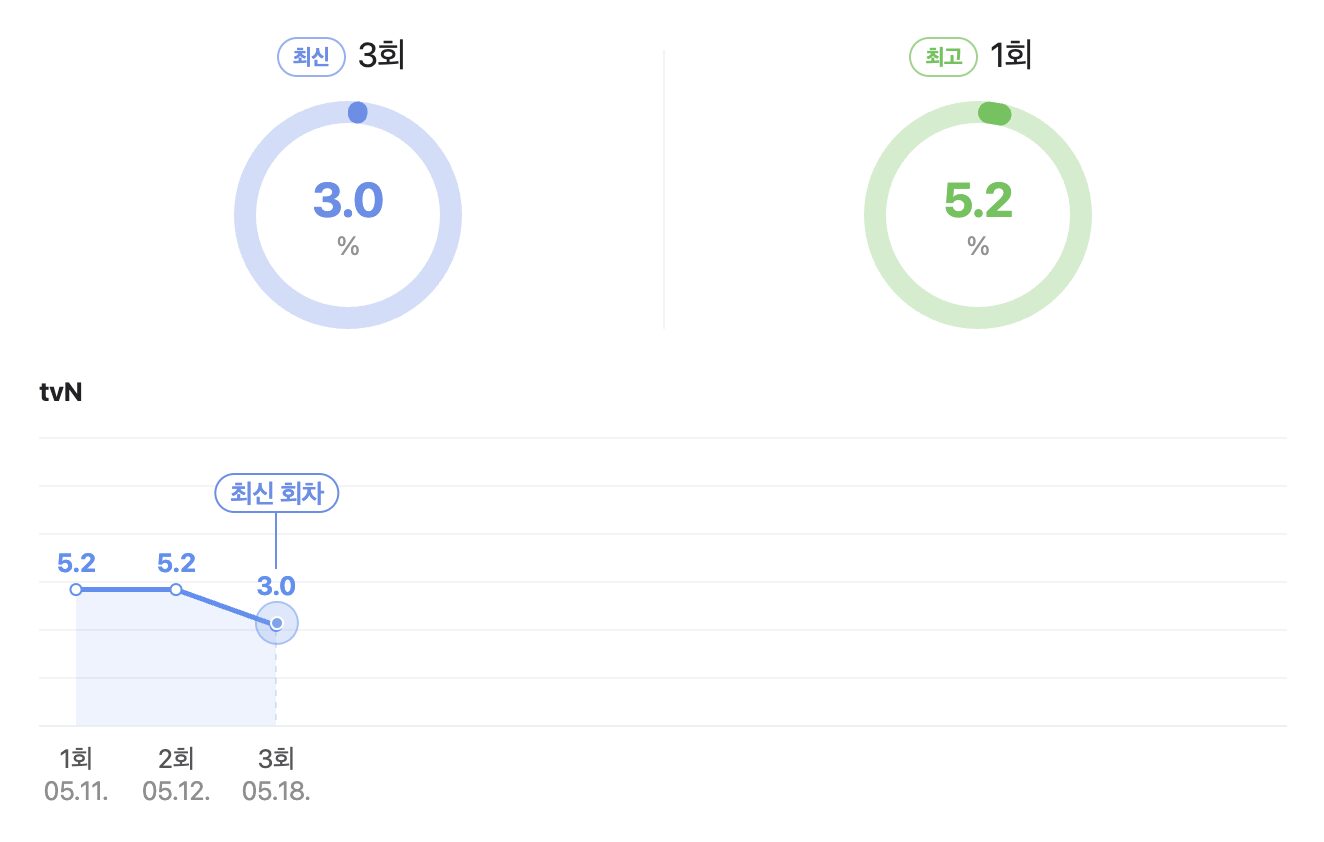Viewport: 1324px width, 842px height.
Task: Click the tvN channel label
Action: (x=60, y=393)
